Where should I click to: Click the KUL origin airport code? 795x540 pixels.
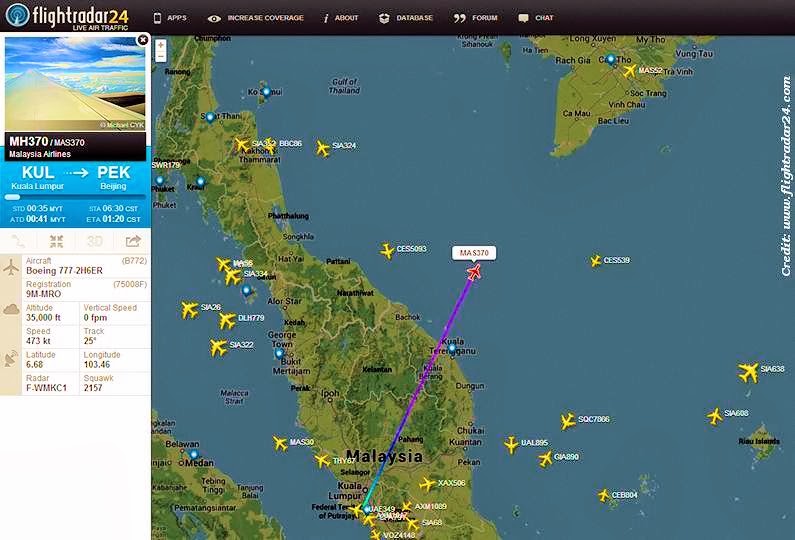38,173
